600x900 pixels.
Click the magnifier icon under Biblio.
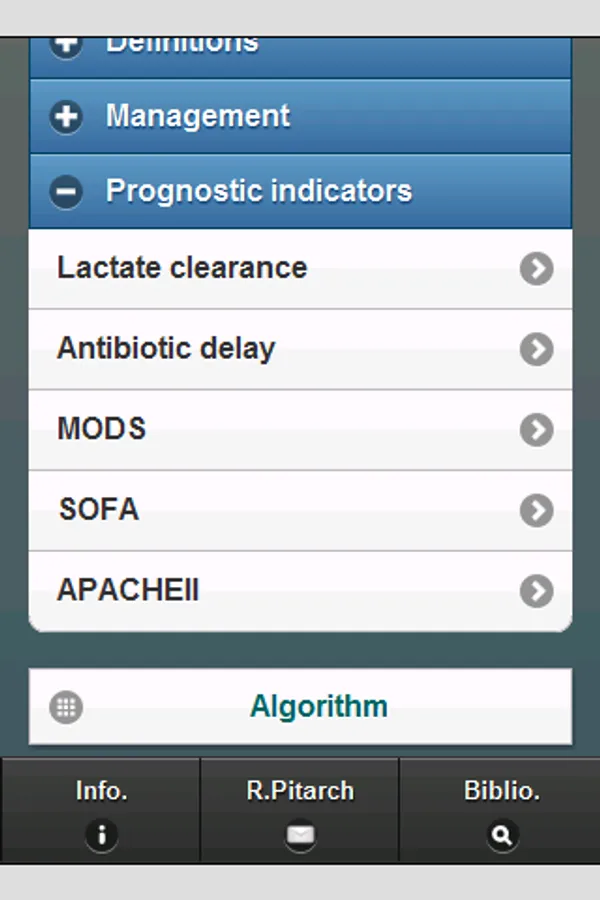pyautogui.click(x=502, y=835)
